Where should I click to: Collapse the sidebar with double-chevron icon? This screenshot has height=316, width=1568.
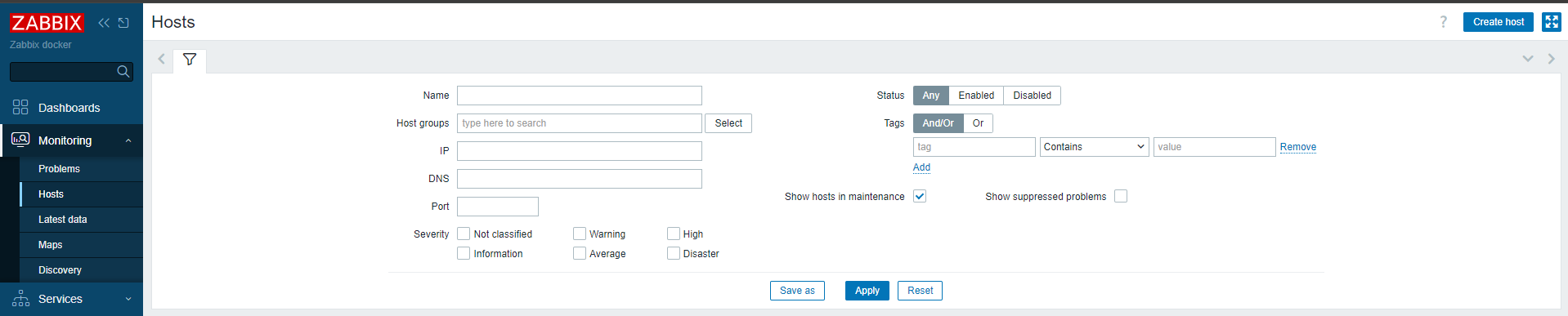(104, 23)
